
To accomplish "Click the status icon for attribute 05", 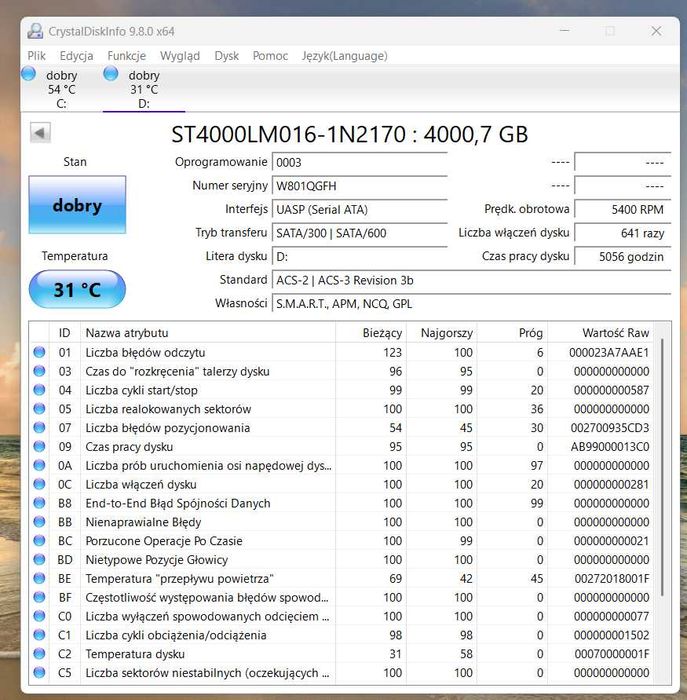I will pyautogui.click(x=39, y=408).
